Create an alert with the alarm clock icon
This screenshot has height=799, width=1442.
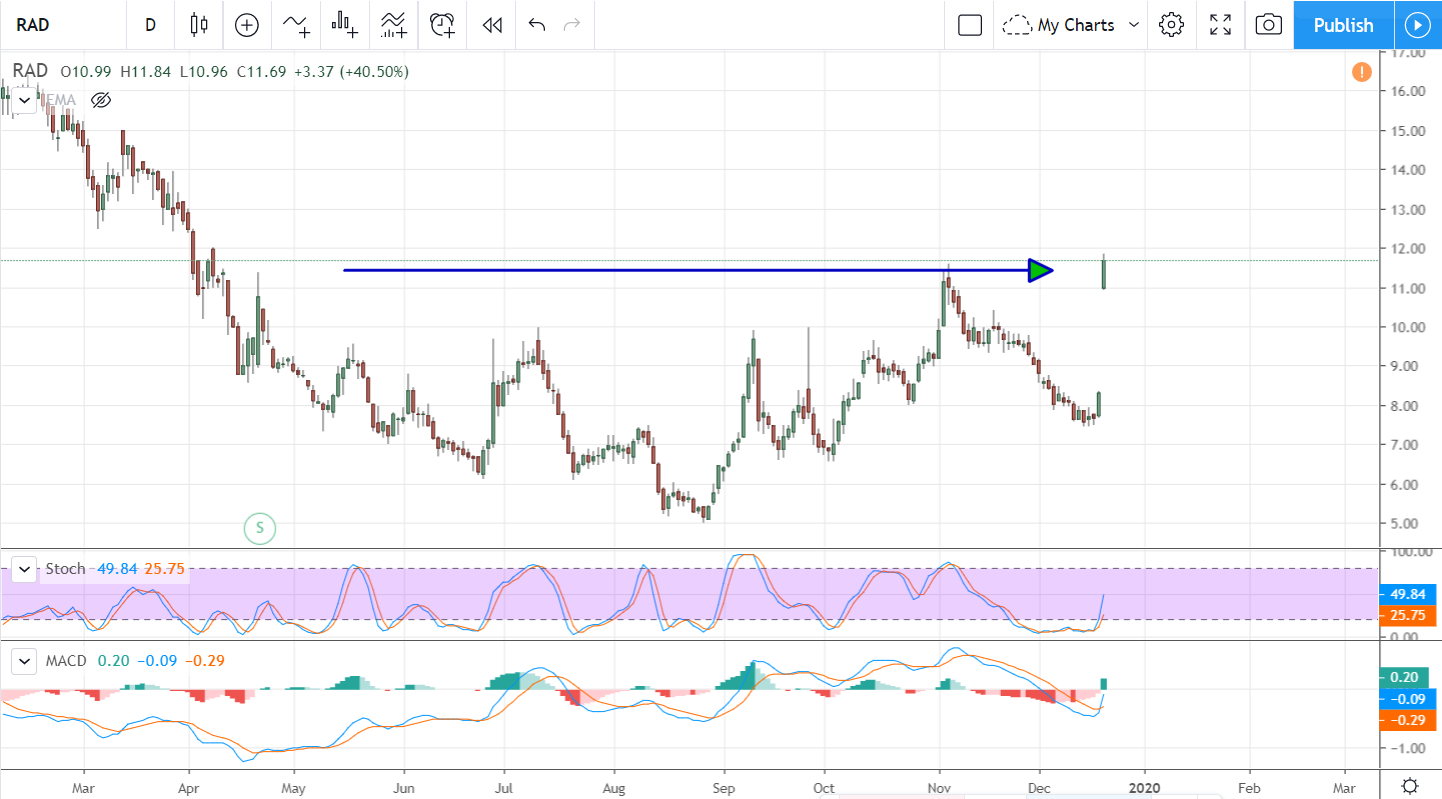[x=442, y=25]
